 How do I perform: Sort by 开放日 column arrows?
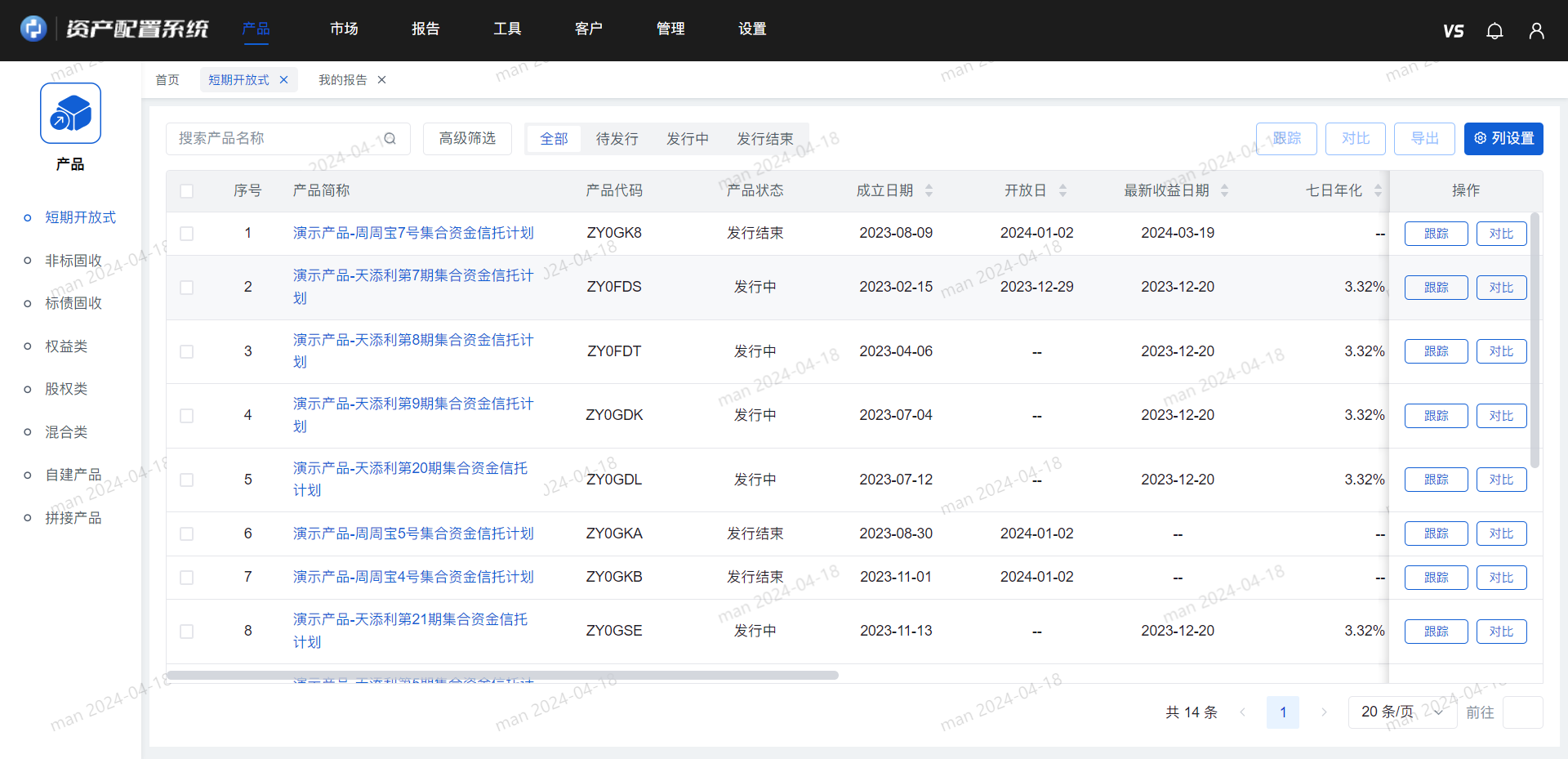(1062, 190)
